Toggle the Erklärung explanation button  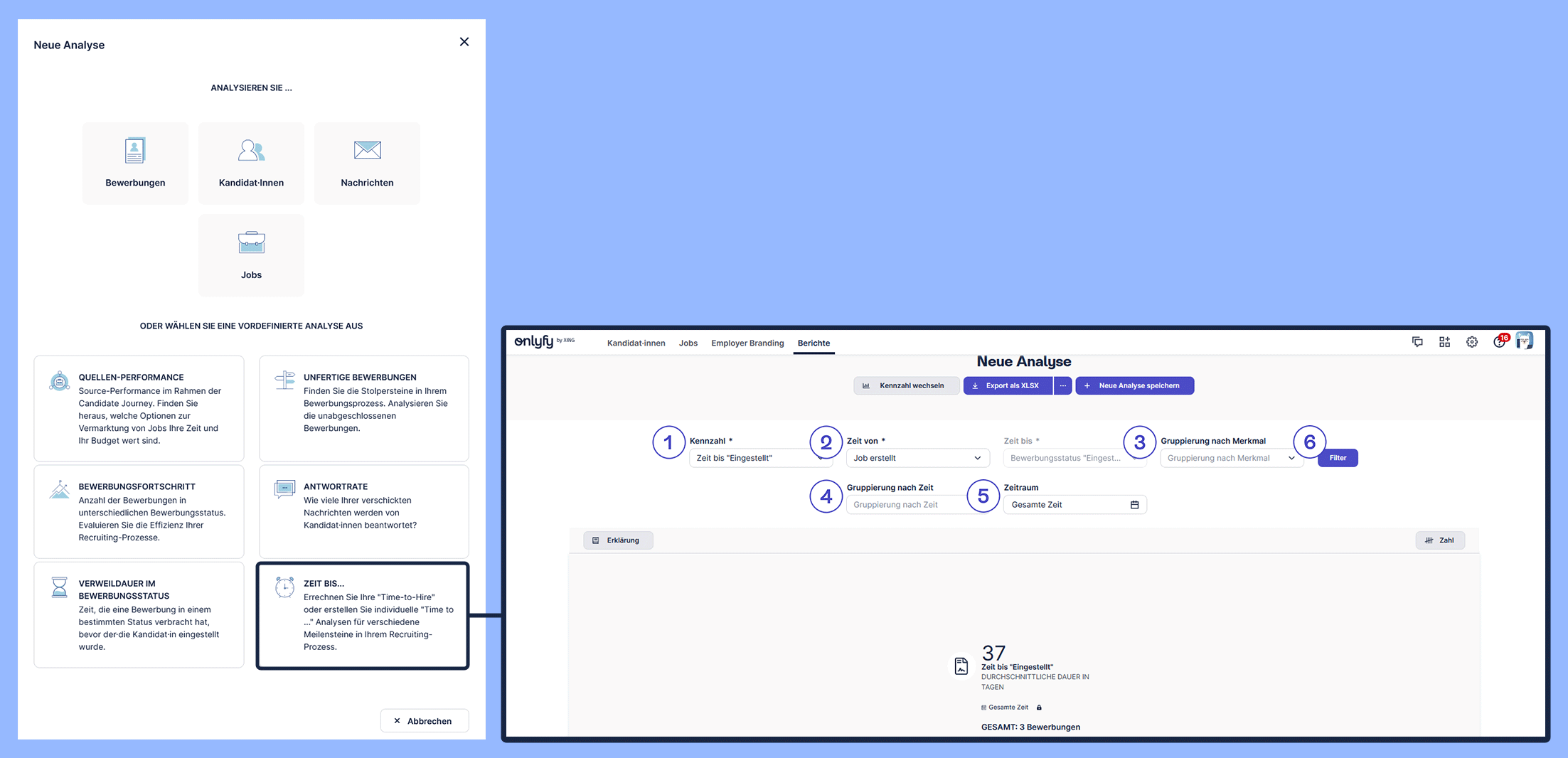click(617, 540)
